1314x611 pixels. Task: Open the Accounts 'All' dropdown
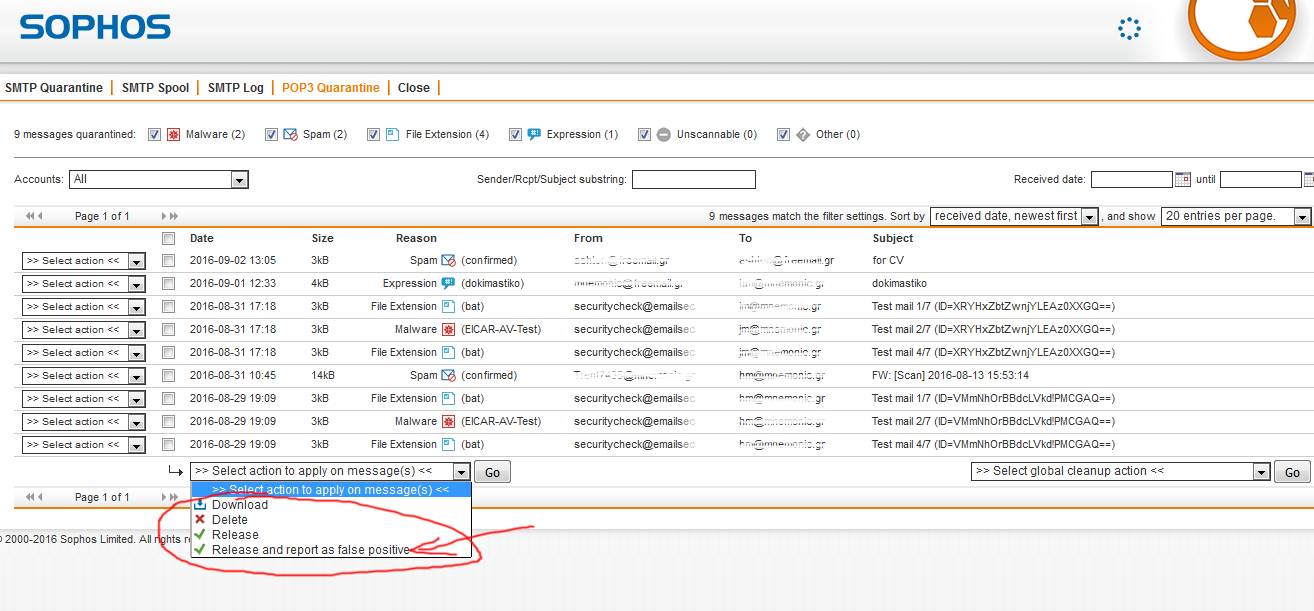point(158,180)
